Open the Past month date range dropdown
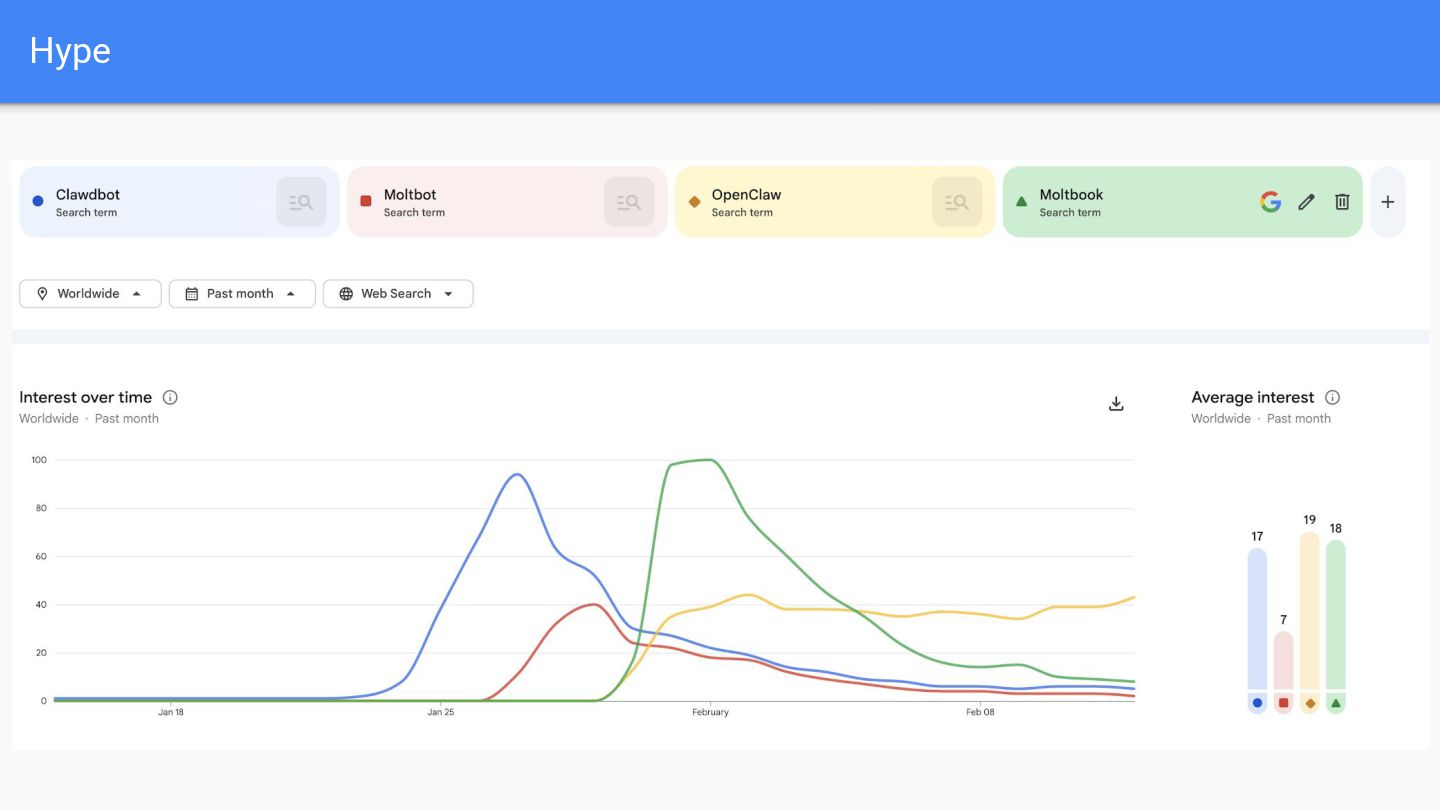The height and width of the screenshot is (810, 1440). pos(242,294)
